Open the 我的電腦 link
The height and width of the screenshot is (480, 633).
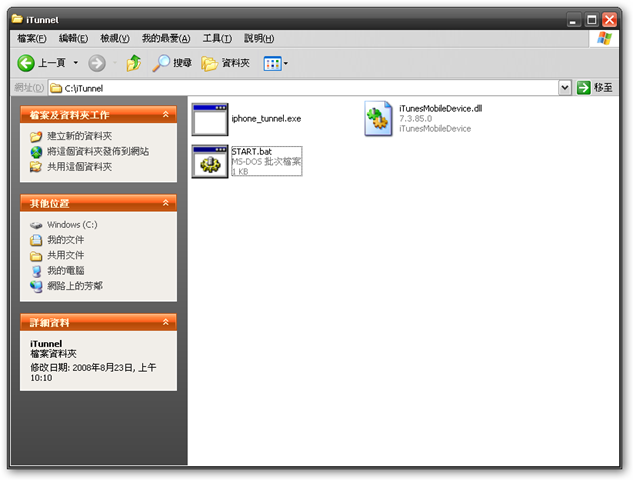point(66,270)
